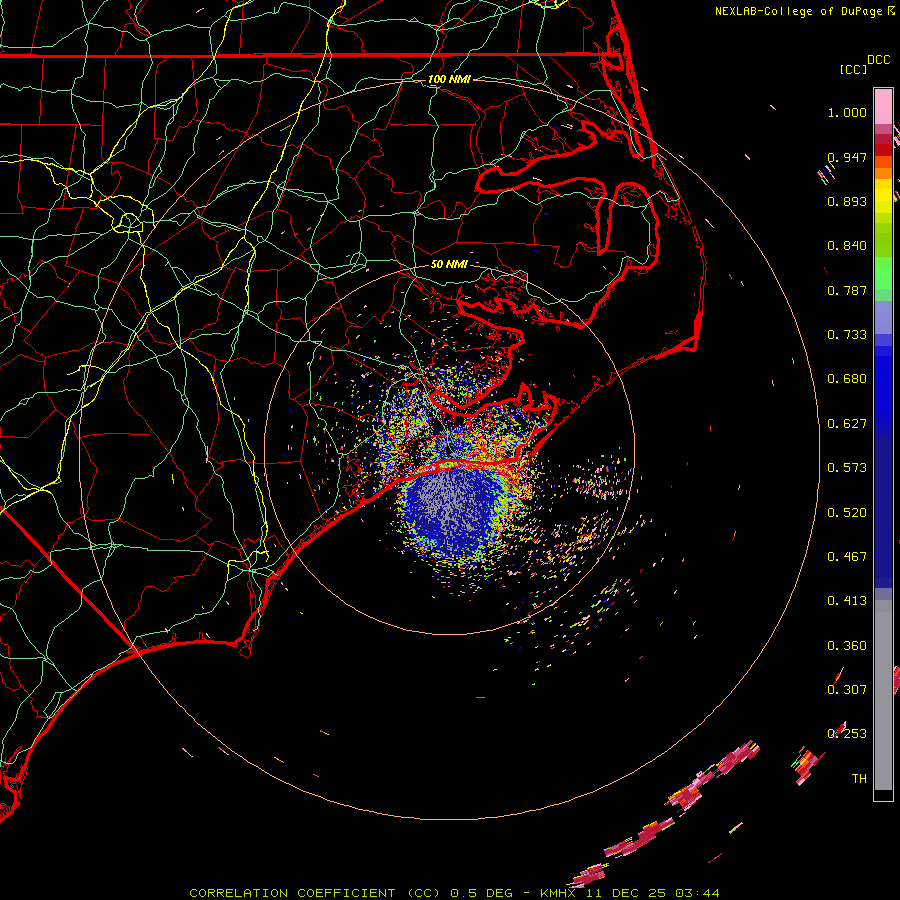This screenshot has height=900, width=900.
Task: Click the 0.840 color scale value
Action: 847,246
